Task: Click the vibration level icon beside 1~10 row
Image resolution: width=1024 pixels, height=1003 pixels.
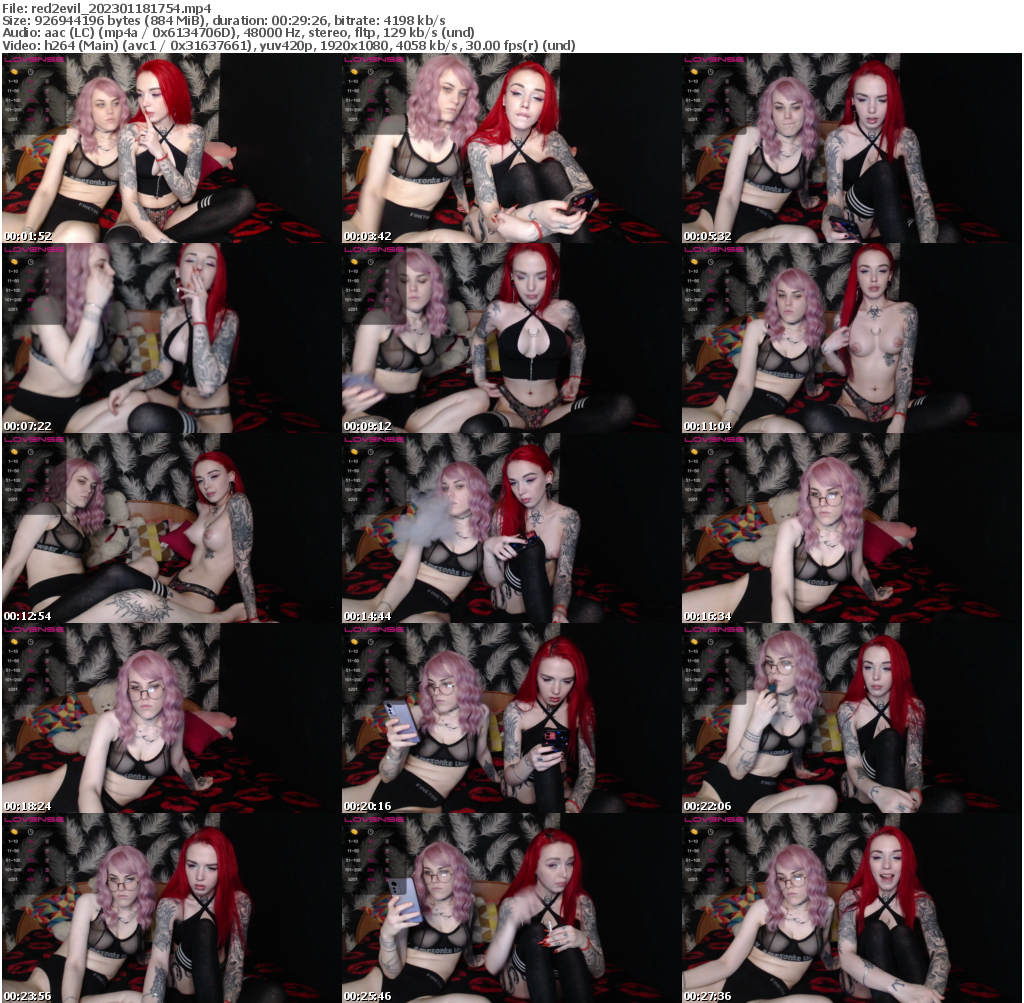Action: click(46, 81)
